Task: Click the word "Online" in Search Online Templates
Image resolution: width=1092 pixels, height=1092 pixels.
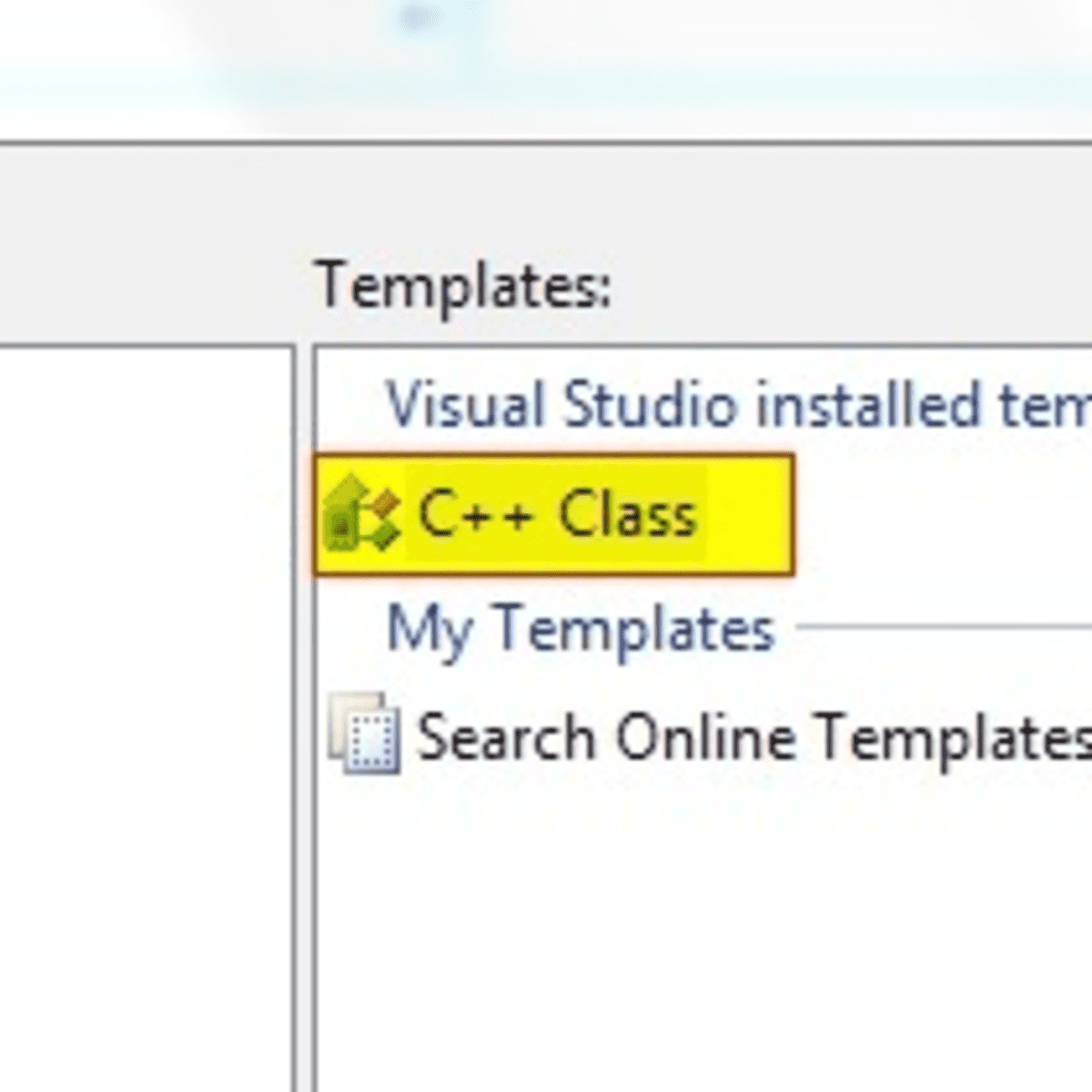Action: tap(704, 735)
